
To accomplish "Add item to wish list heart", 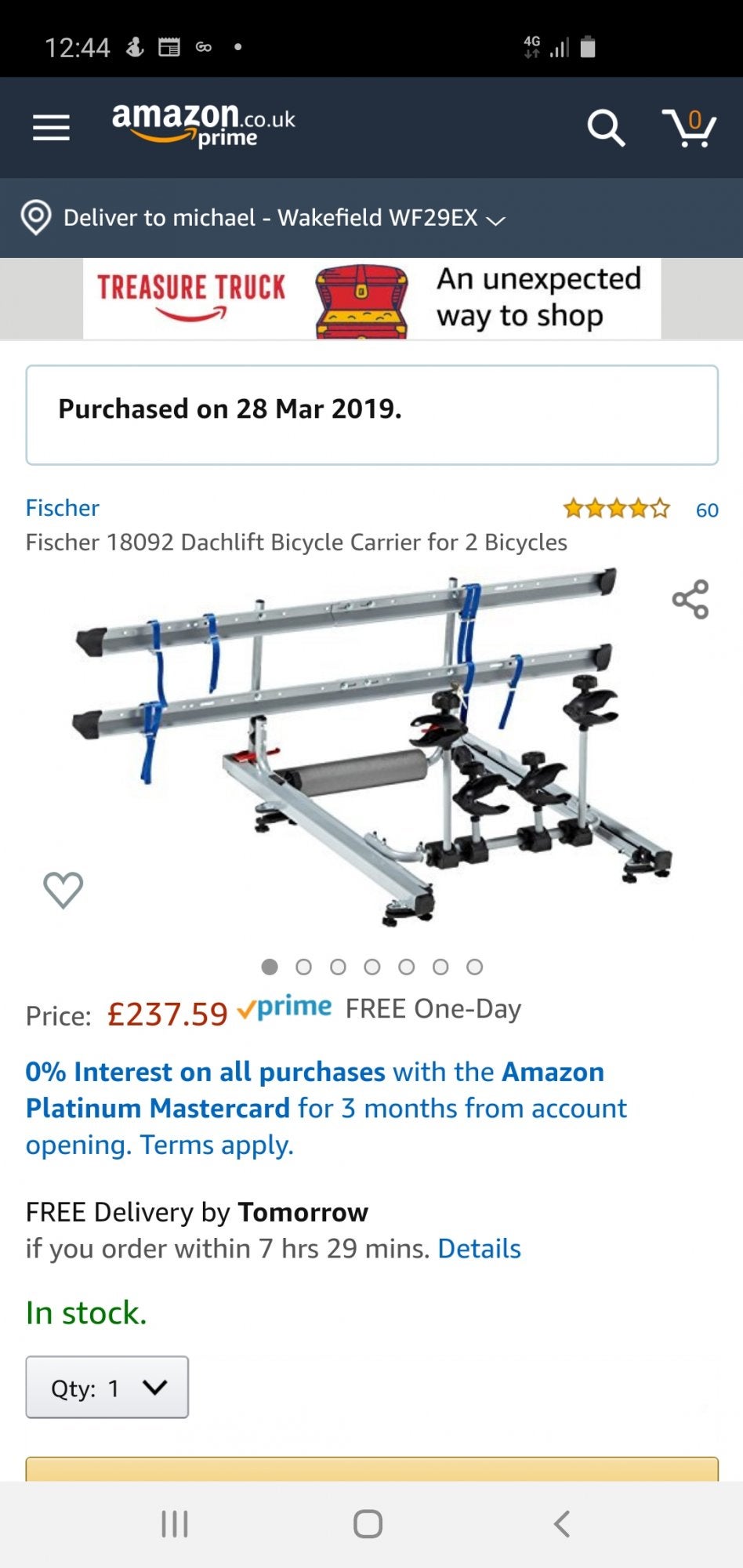I will [x=63, y=890].
